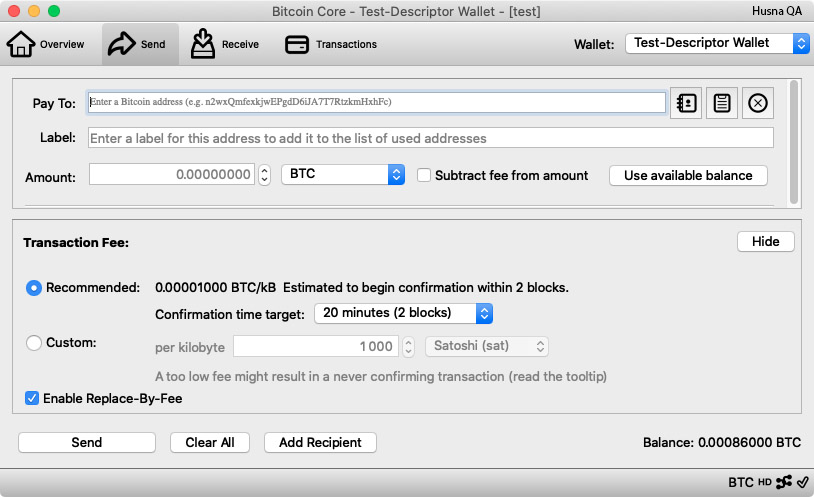Click the 0.00001000 BTC/kB fee text
814x497 pixels.
(x=215, y=288)
